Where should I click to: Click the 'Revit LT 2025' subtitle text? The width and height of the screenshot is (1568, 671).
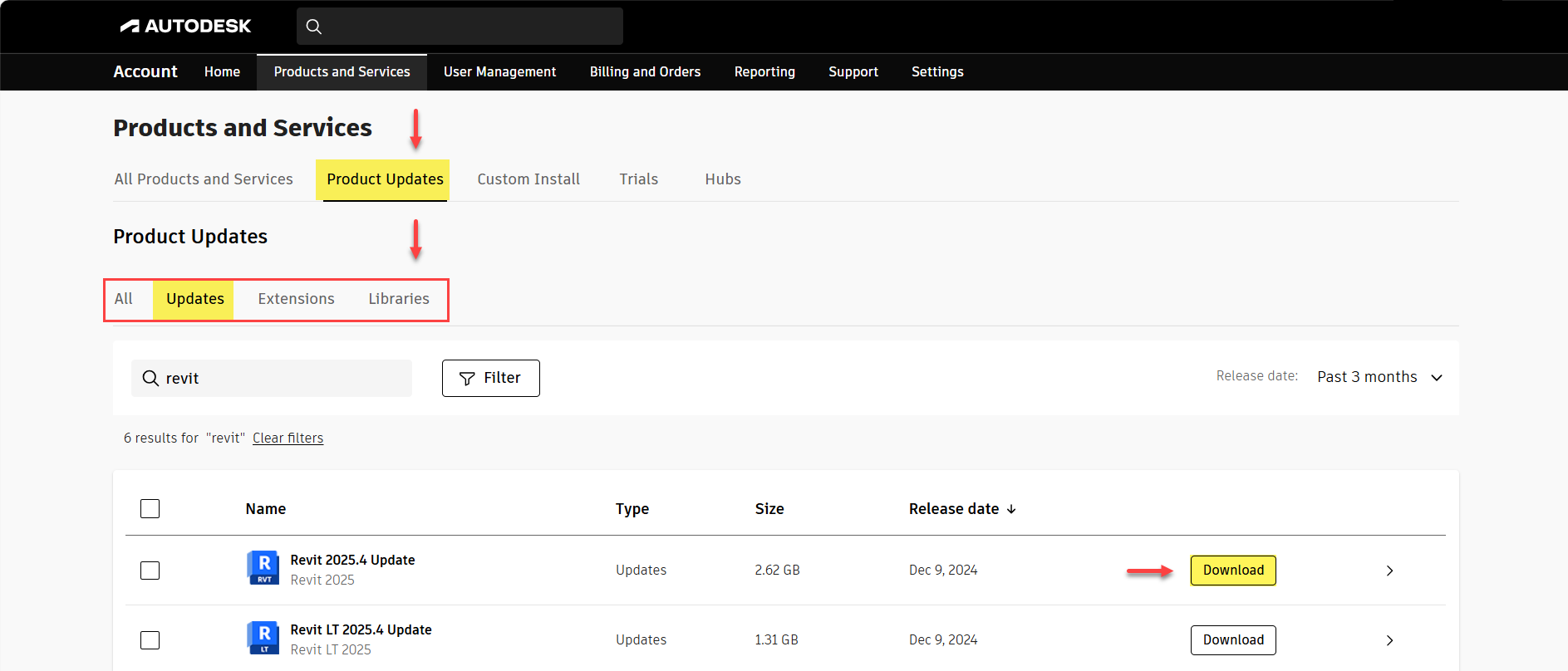pos(331,649)
